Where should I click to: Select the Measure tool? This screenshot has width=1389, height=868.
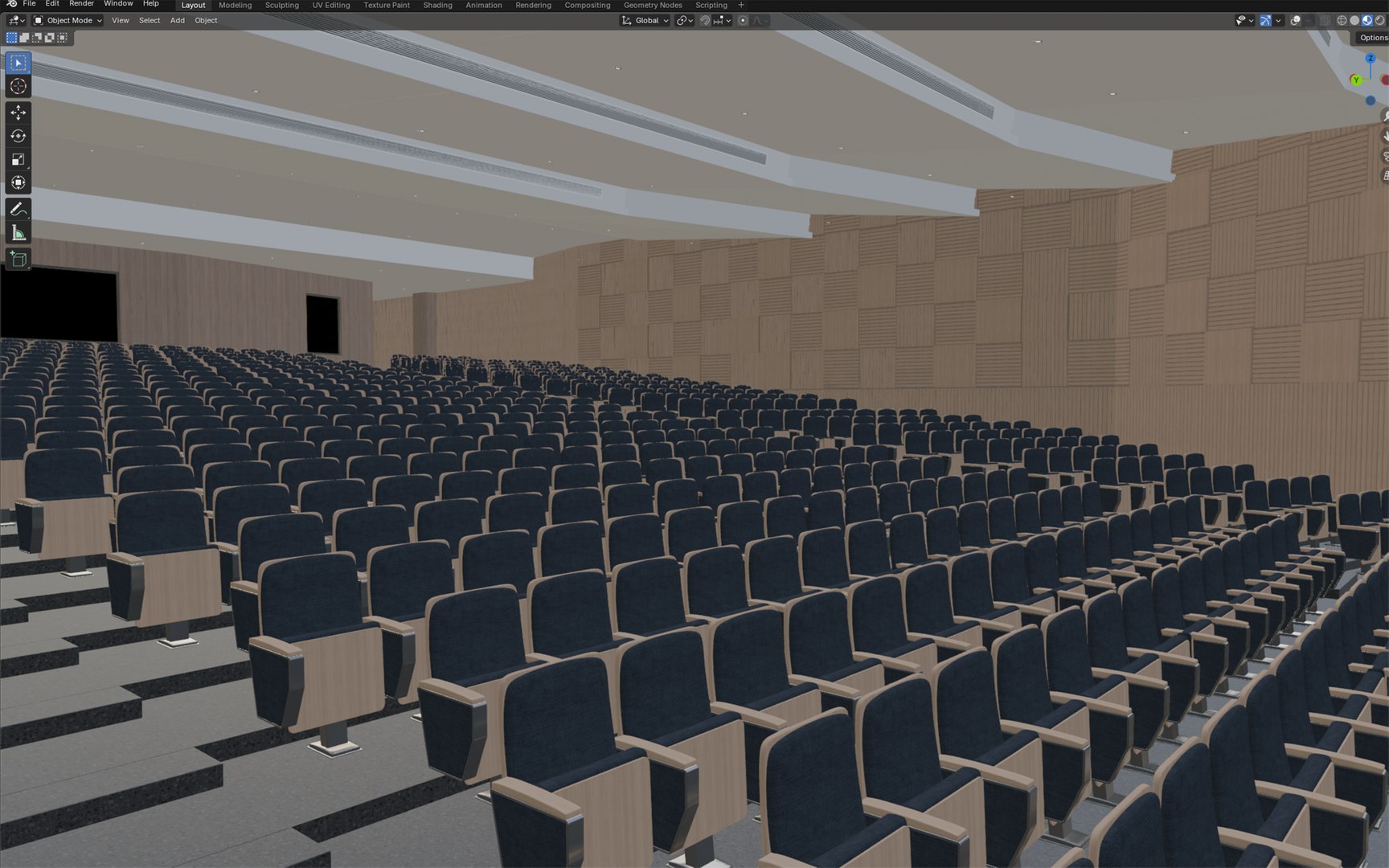pos(18,233)
